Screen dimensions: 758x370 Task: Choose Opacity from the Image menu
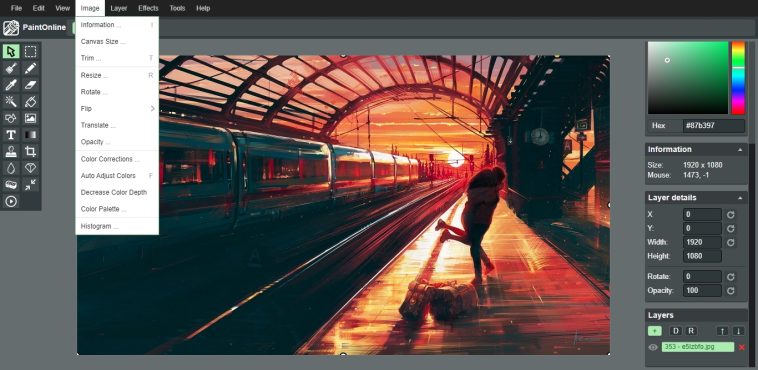[x=117, y=142]
